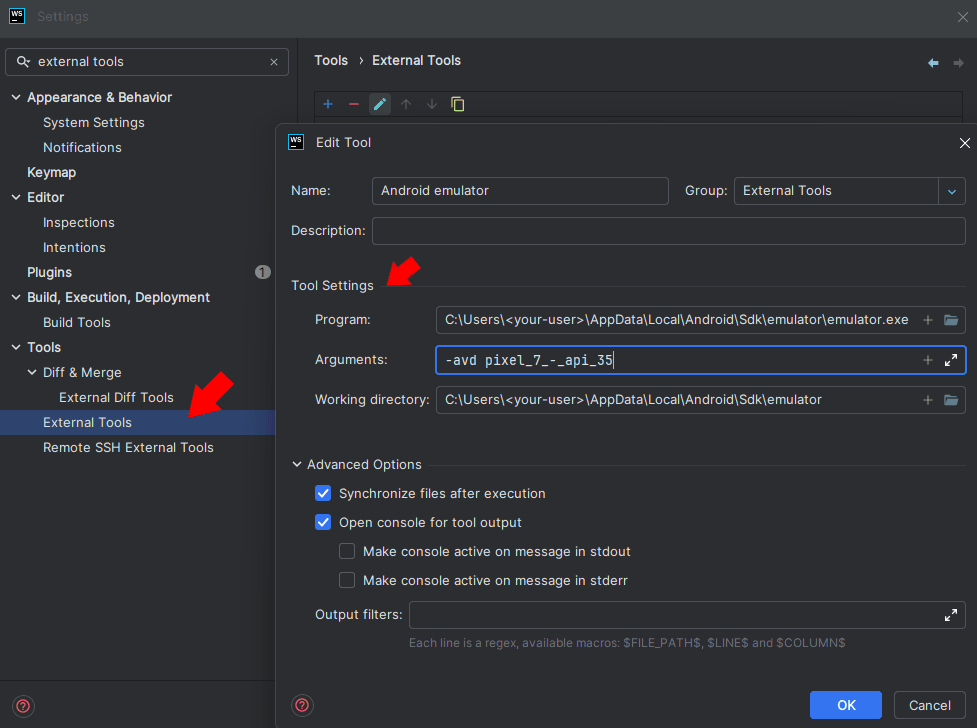The height and width of the screenshot is (728, 977).
Task: Collapse the Appearance & Behavior tree node
Action: pyautogui.click(x=16, y=97)
